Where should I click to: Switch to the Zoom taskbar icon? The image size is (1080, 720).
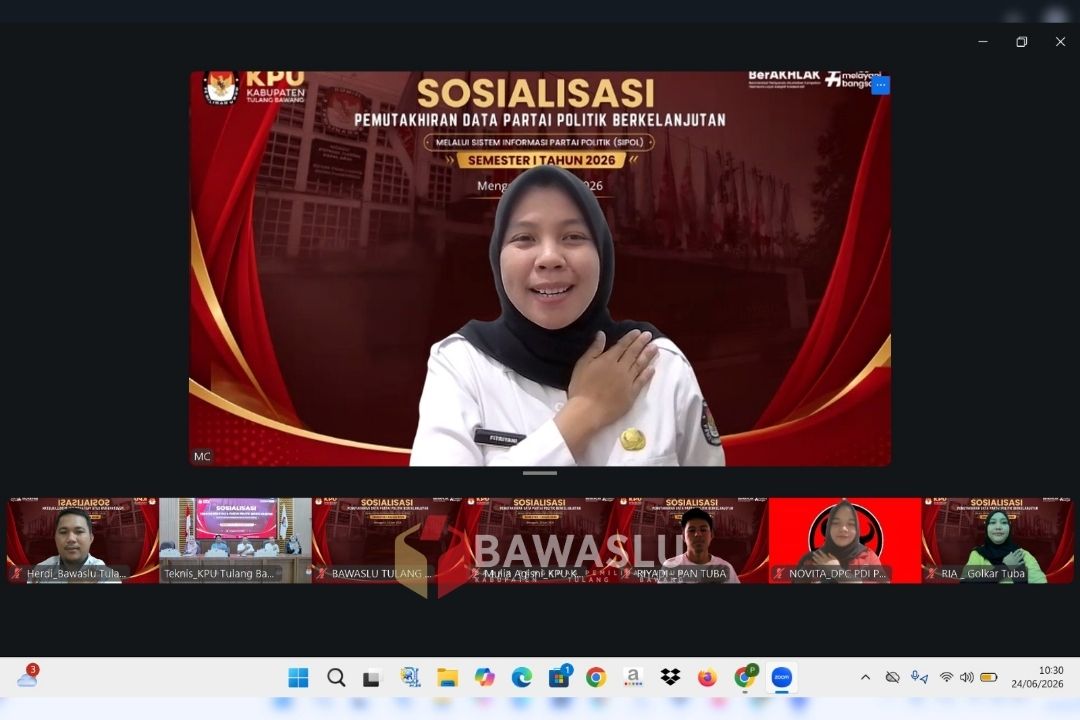click(782, 678)
